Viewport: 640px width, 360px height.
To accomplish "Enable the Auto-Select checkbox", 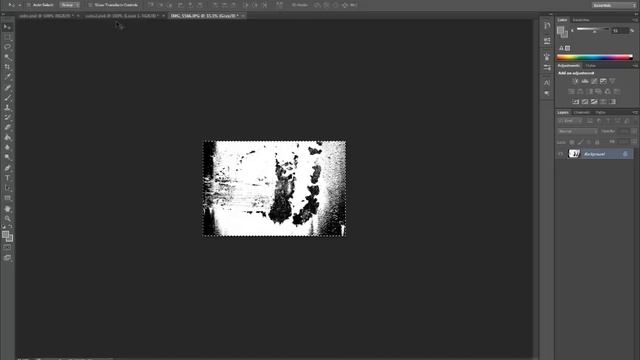I will click(x=29, y=5).
